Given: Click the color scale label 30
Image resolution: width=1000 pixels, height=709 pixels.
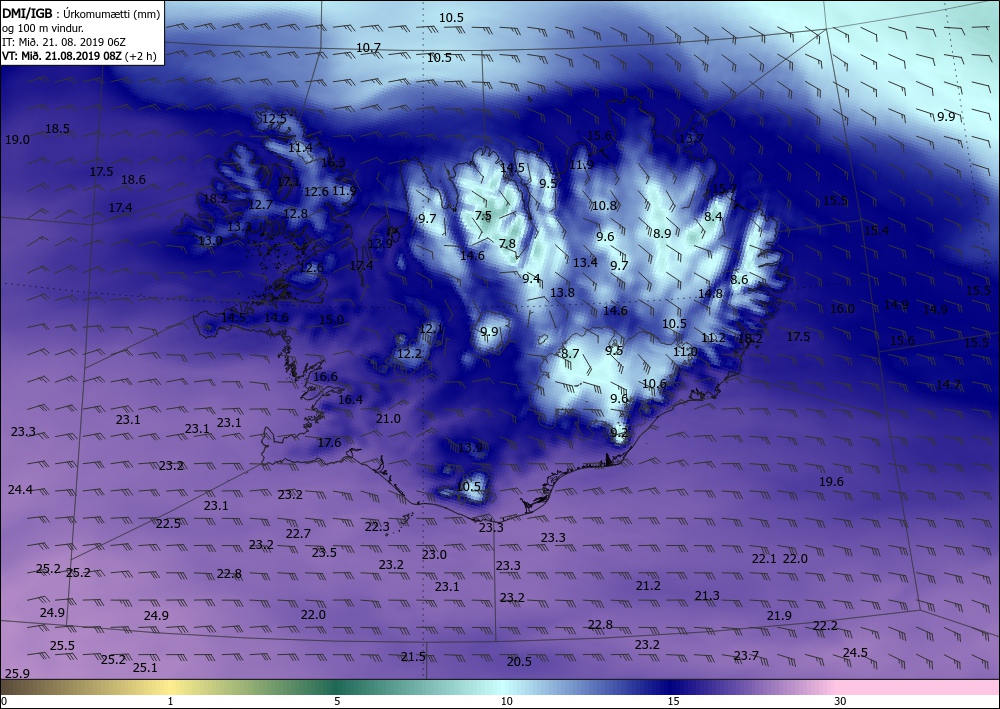Looking at the screenshot, I should click(840, 701).
